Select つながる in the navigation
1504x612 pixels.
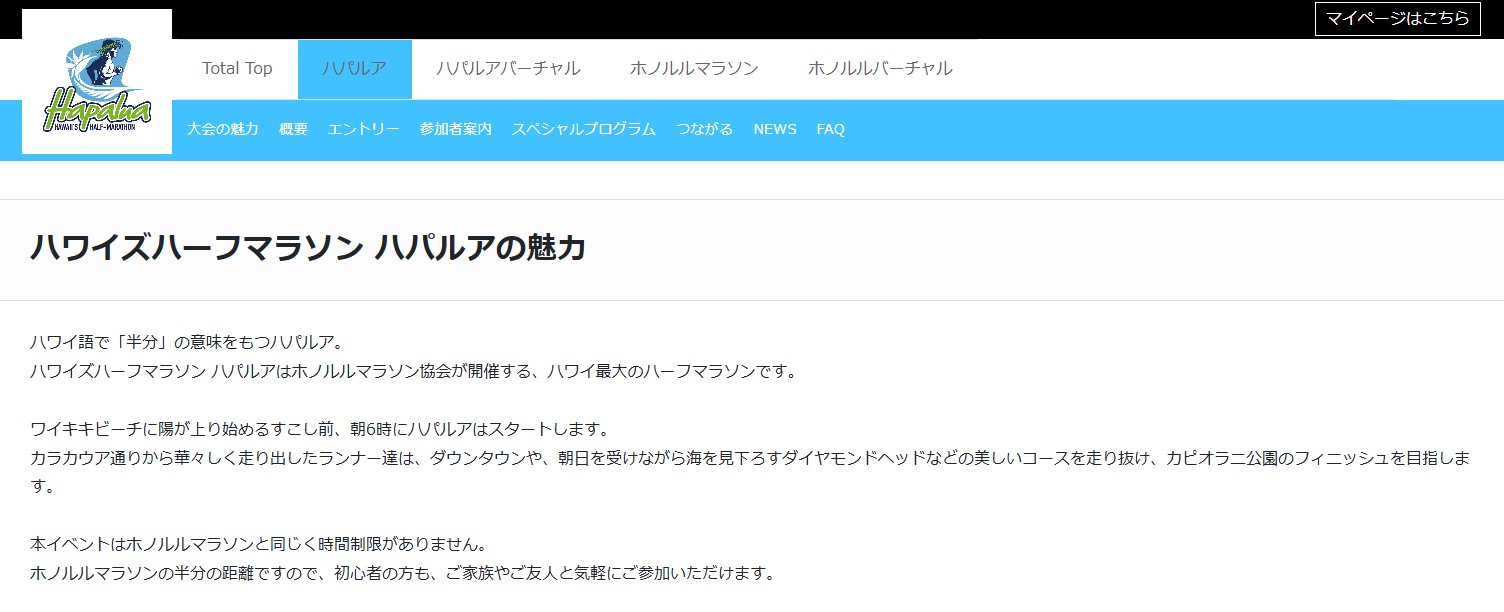pos(704,129)
